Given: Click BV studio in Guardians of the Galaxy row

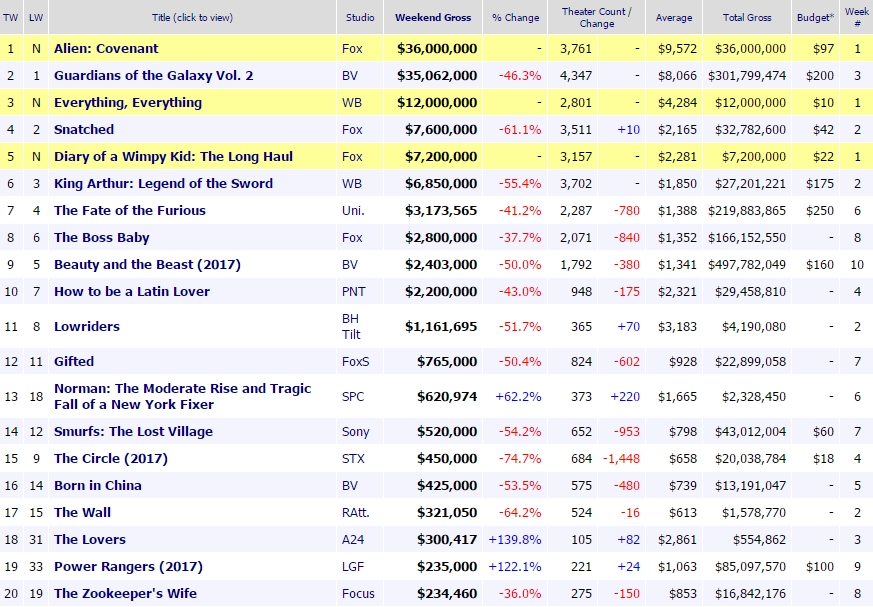Looking at the screenshot, I should click(x=350, y=75).
